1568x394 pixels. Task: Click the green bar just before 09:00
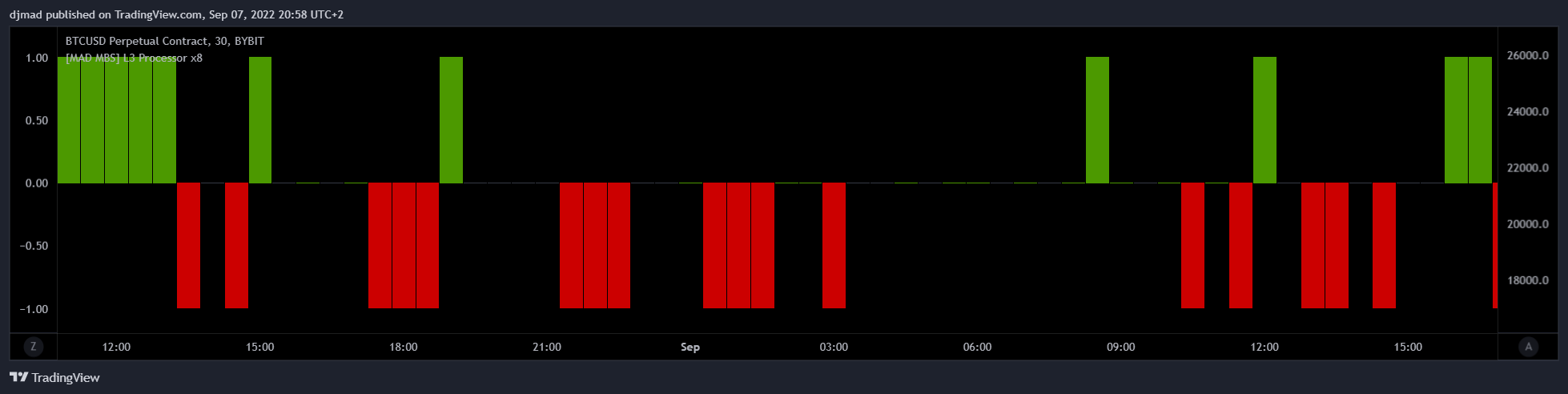click(1097, 120)
